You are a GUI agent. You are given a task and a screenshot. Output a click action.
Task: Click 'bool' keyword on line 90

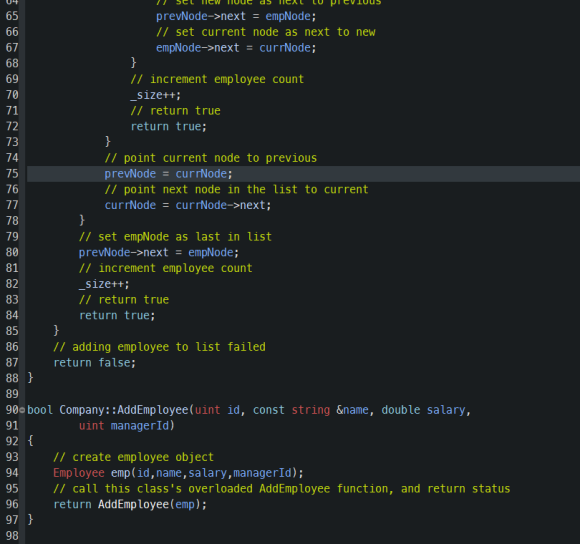click(x=40, y=410)
